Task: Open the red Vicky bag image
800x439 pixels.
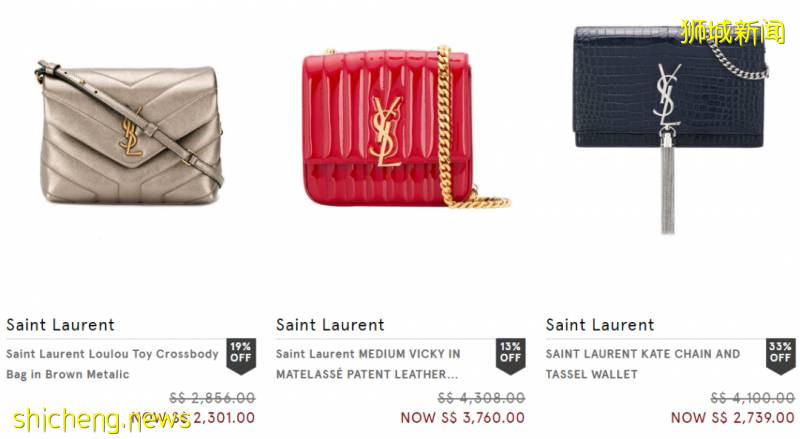Action: click(x=406, y=128)
